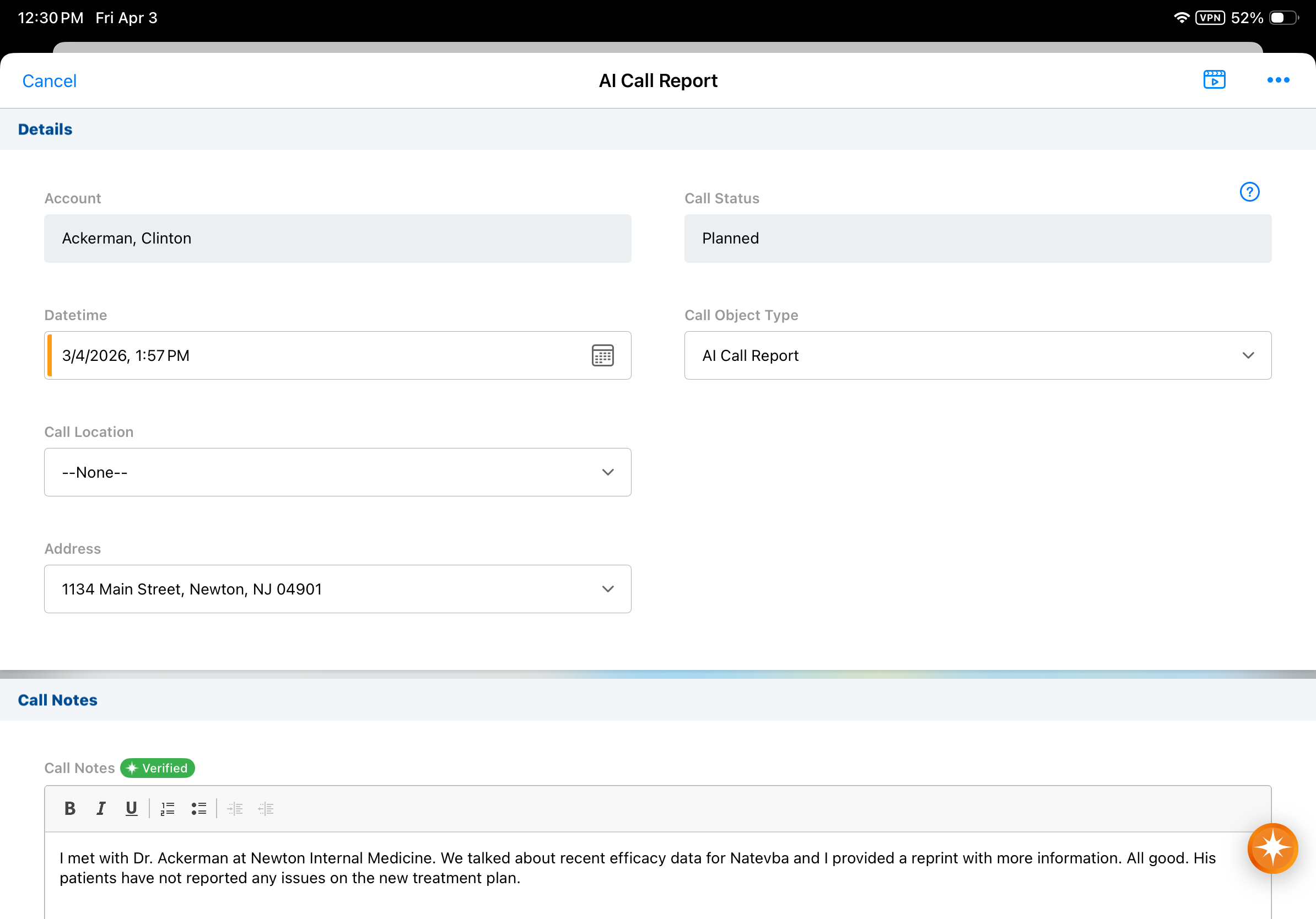Expand the Address dropdown

(338, 589)
